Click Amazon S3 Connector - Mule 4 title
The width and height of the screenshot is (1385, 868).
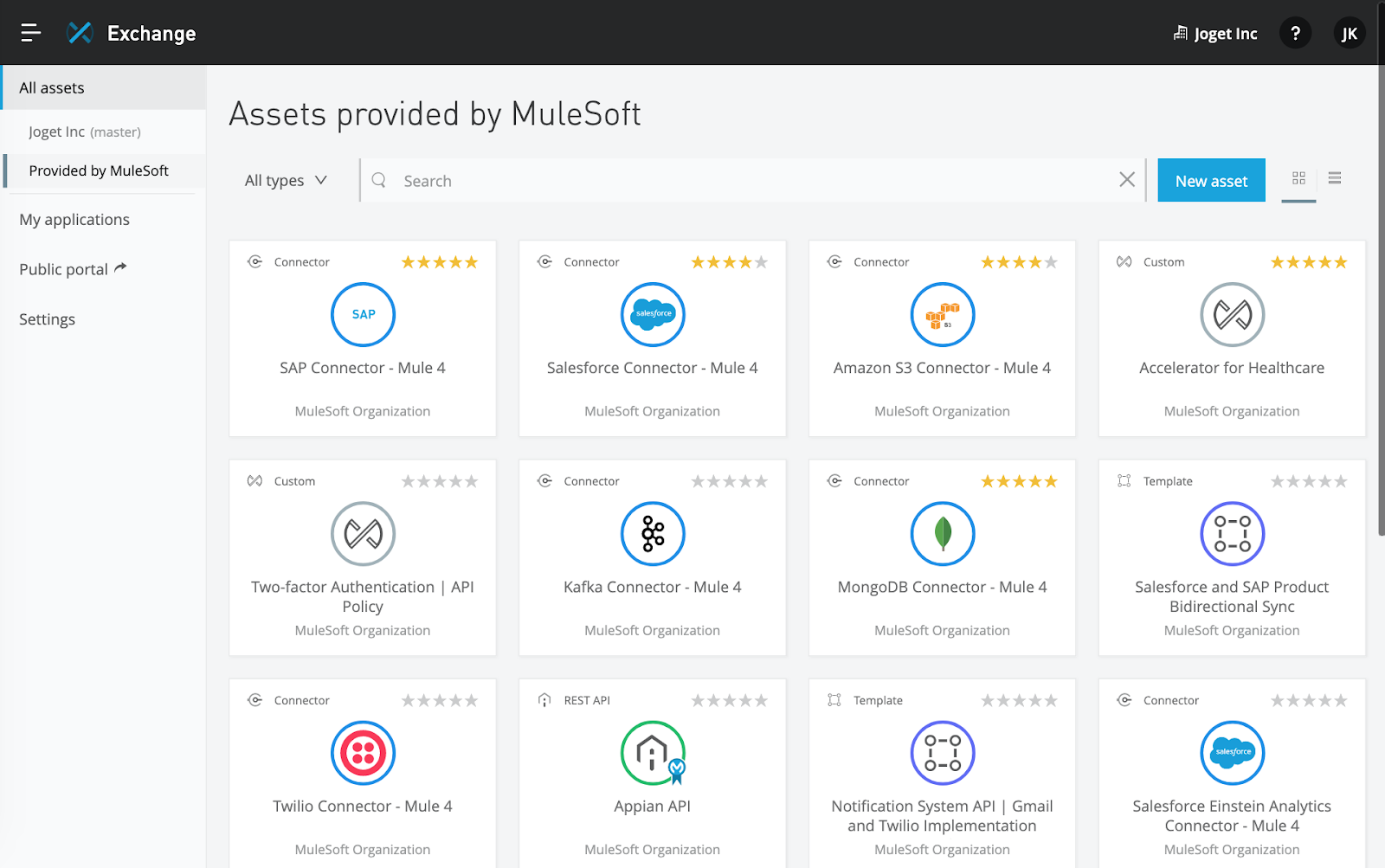pyautogui.click(x=942, y=368)
